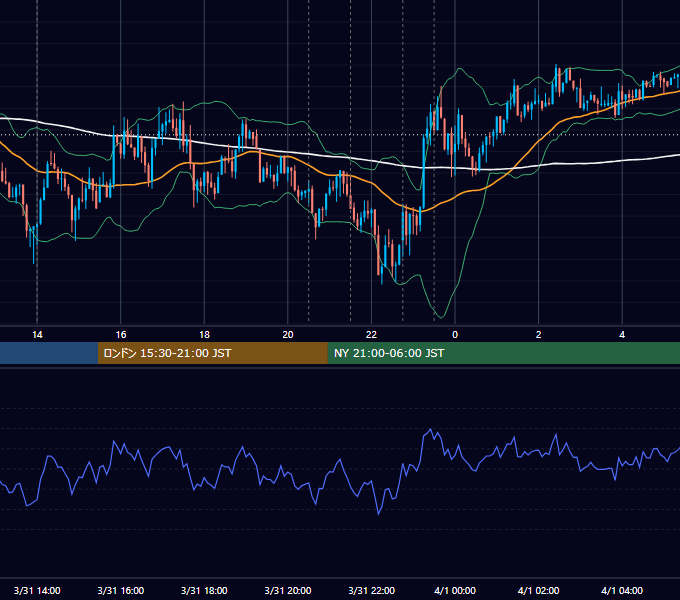Click the hour label 4 on price chart axis
This screenshot has height=600, width=680.
click(x=622, y=335)
